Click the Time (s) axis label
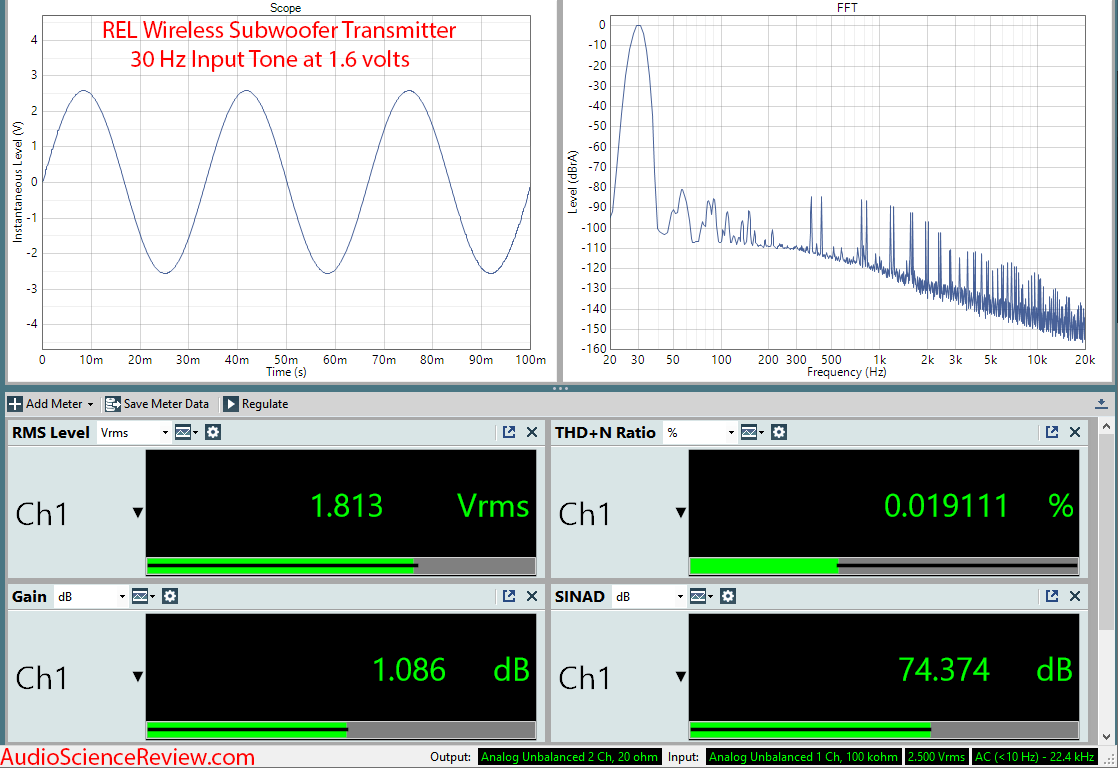Image resolution: width=1118 pixels, height=768 pixels. tap(286, 372)
